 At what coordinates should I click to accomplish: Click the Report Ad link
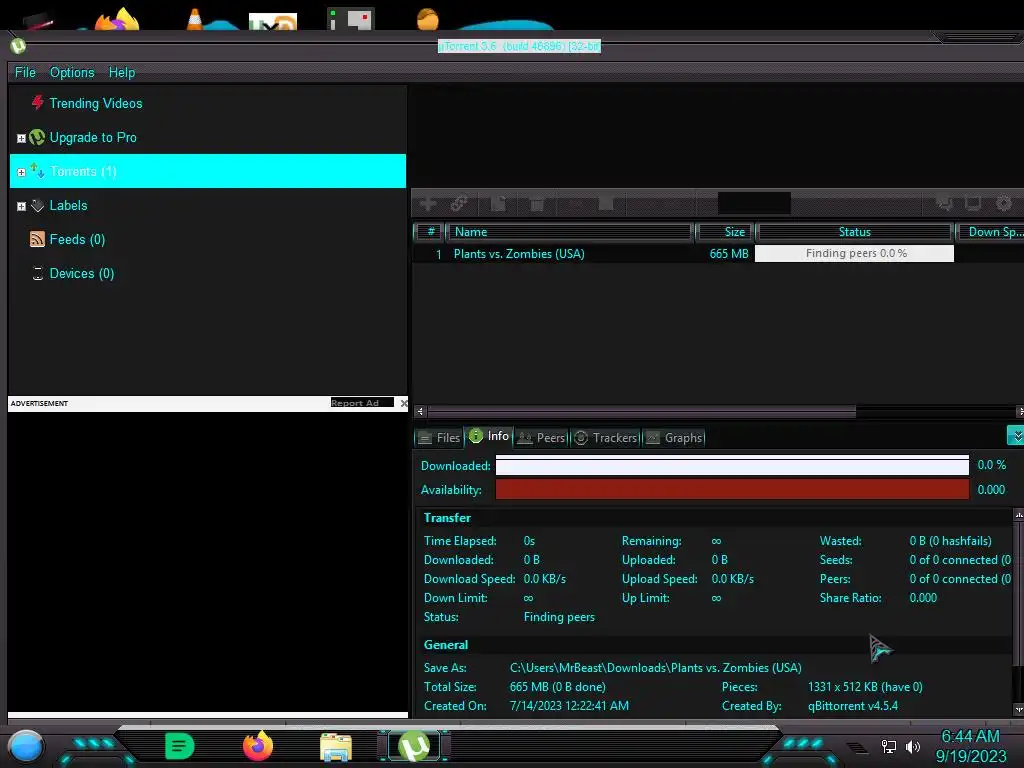tap(362, 403)
